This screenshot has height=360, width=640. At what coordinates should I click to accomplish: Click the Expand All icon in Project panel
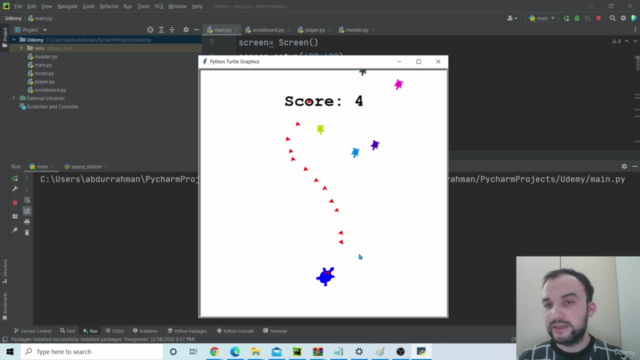(161, 30)
